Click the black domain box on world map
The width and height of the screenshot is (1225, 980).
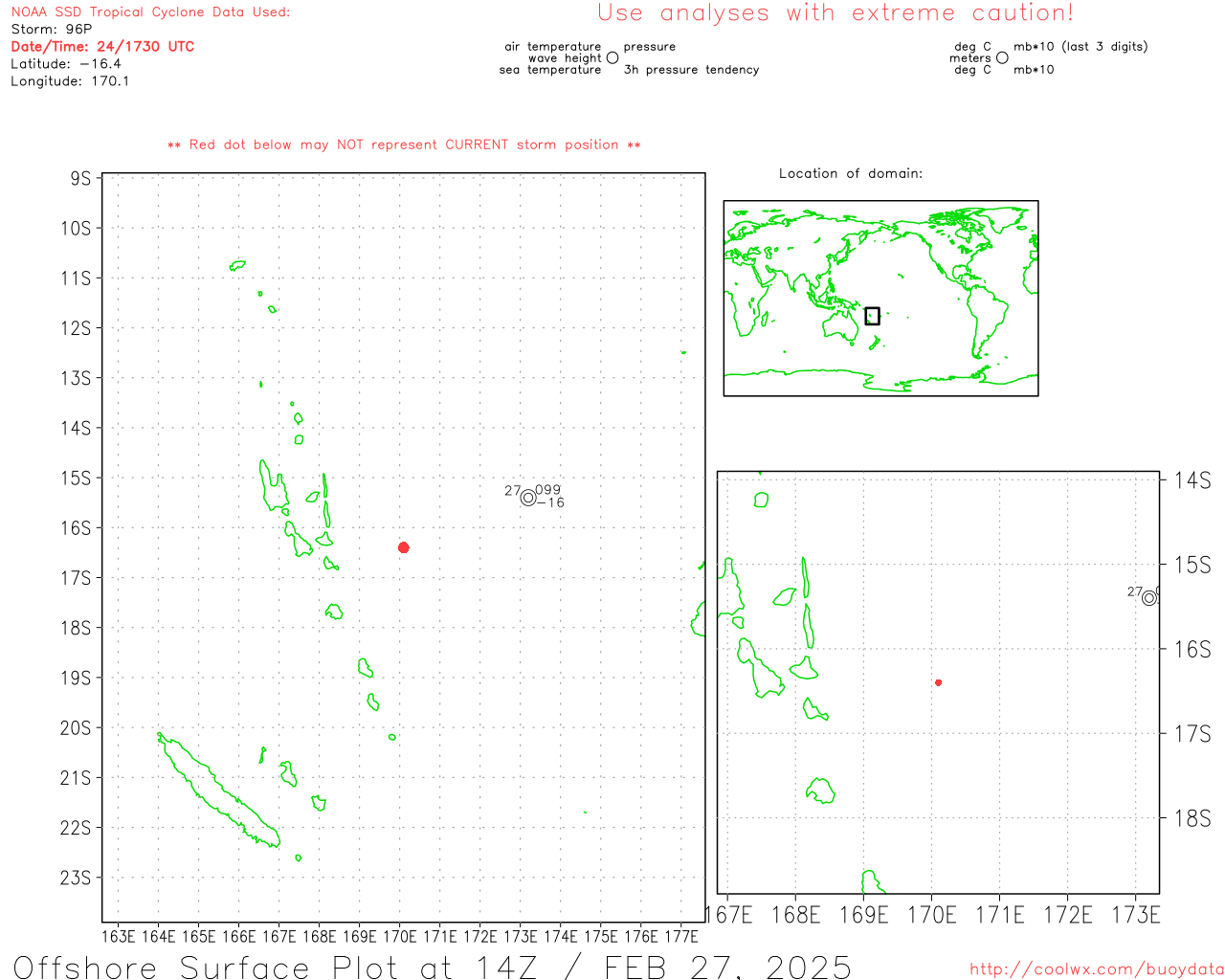click(x=872, y=316)
